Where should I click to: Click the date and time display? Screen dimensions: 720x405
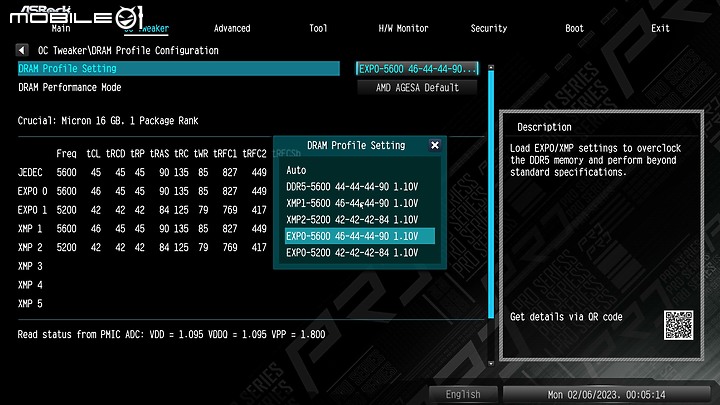[x=606, y=394]
